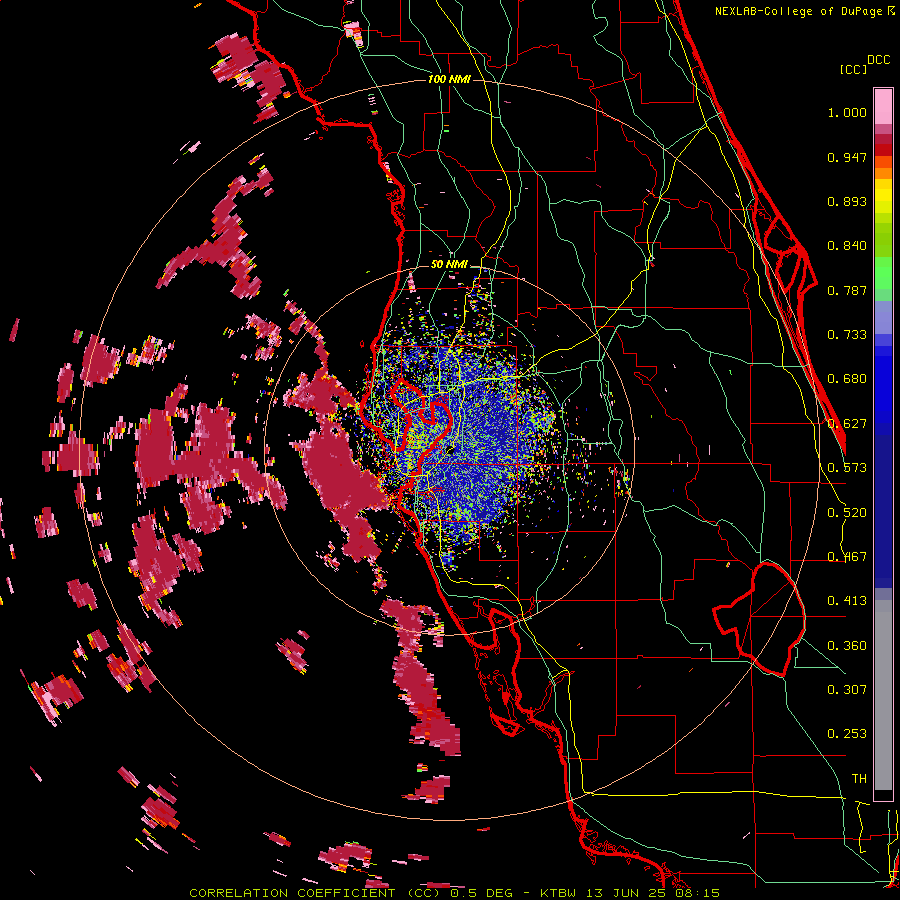Click the 0.5 DEG elevation text

click(x=484, y=893)
